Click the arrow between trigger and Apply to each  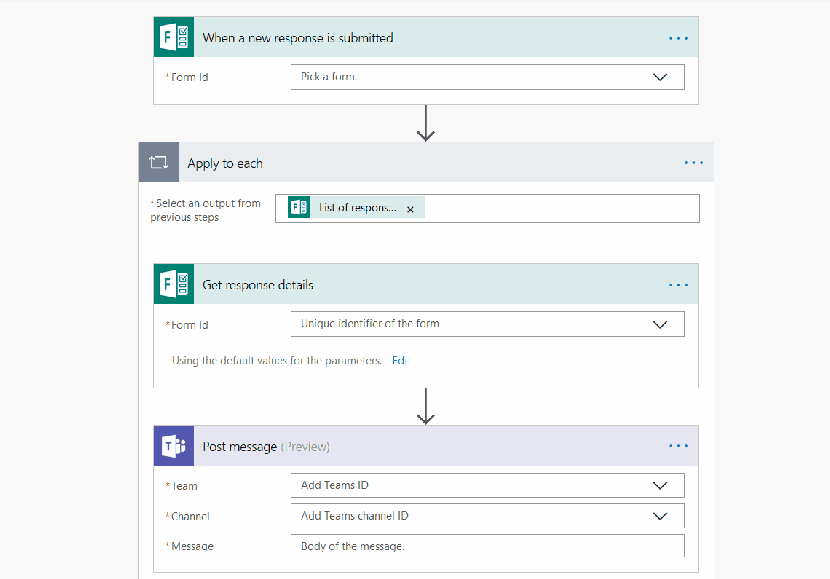tap(427, 122)
